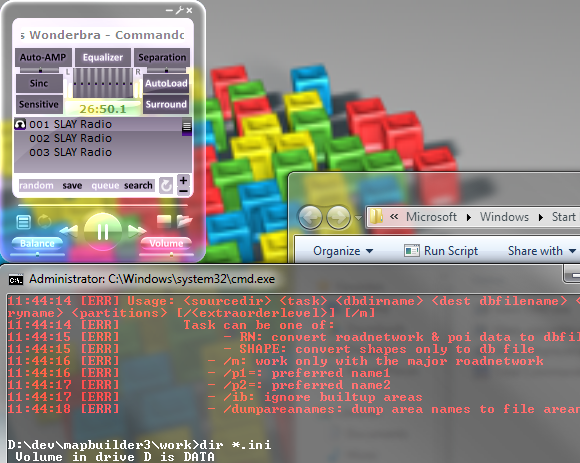The image size is (580, 463).
Task: Click the cmd.exe window system icon
Action: click(16, 280)
